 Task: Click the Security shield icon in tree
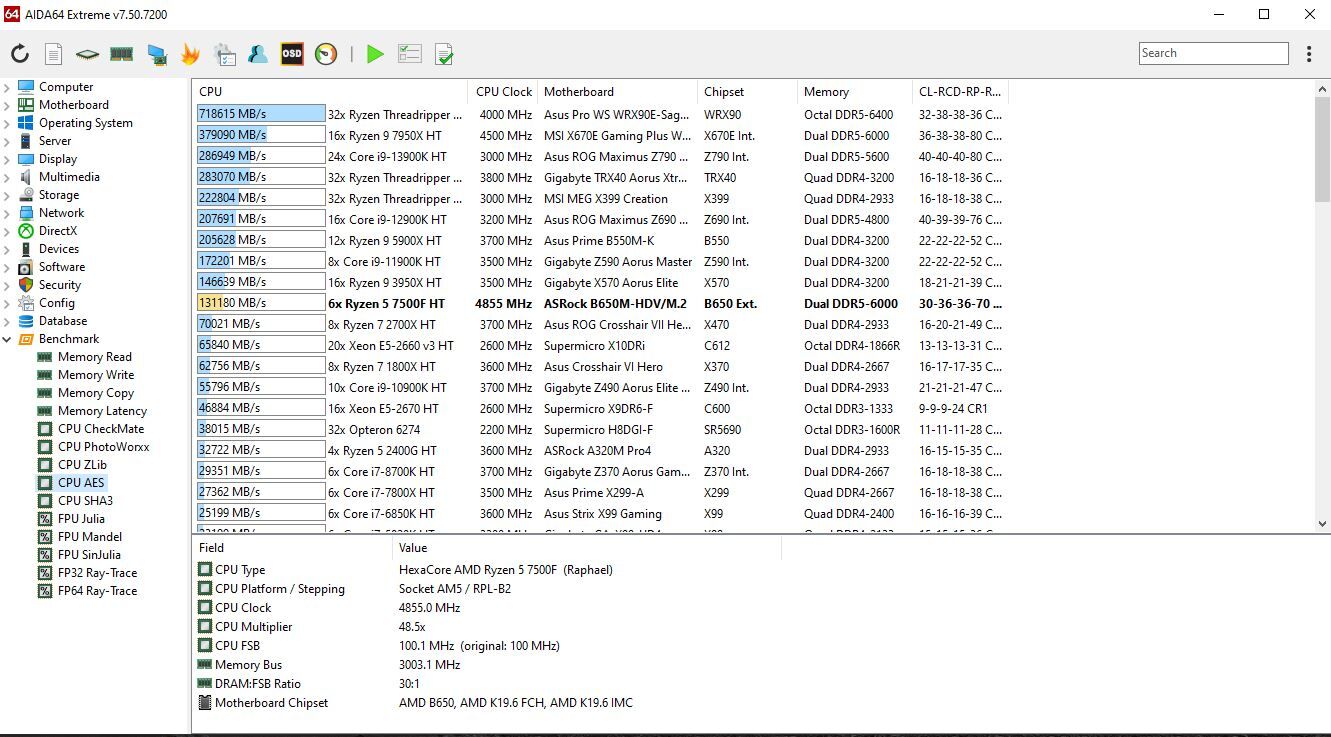(26, 285)
